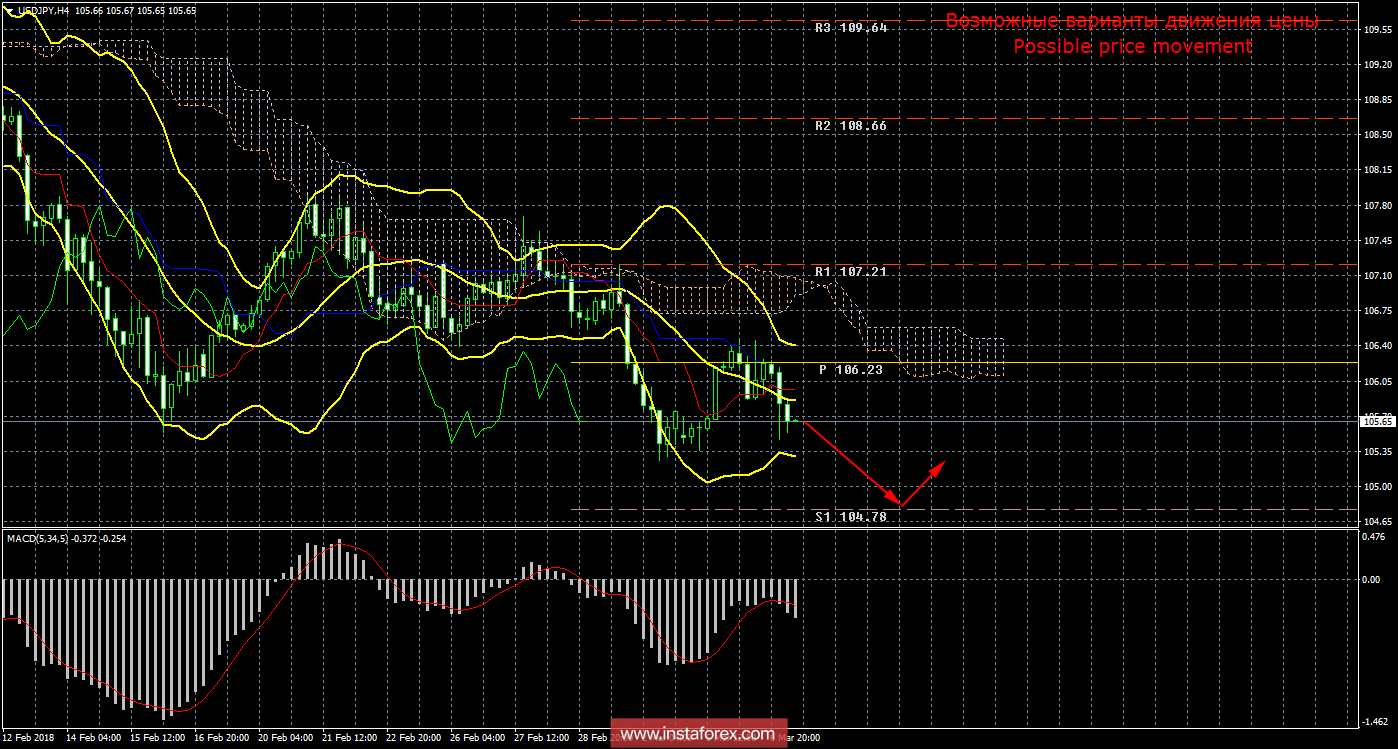This screenshot has height=749, width=1398.
Task: Click the 12 Feb 2018 date label
Action: 27,738
